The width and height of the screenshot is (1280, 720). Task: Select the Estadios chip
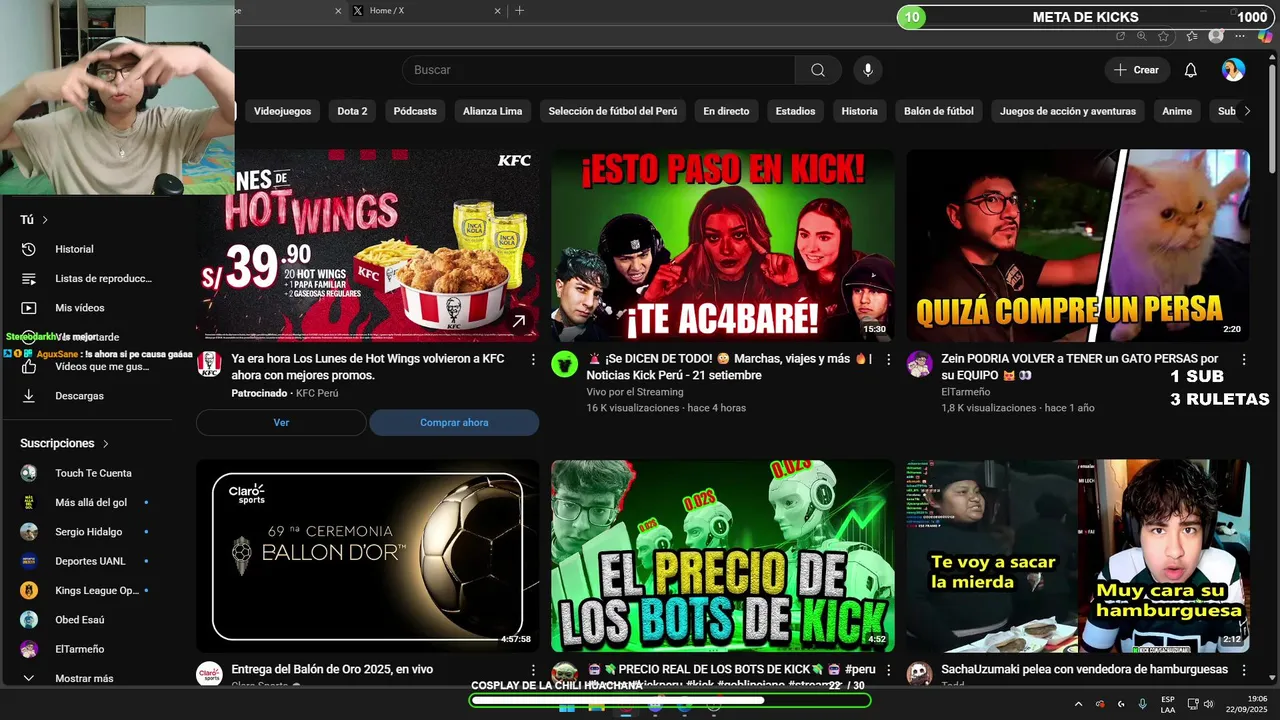point(795,111)
